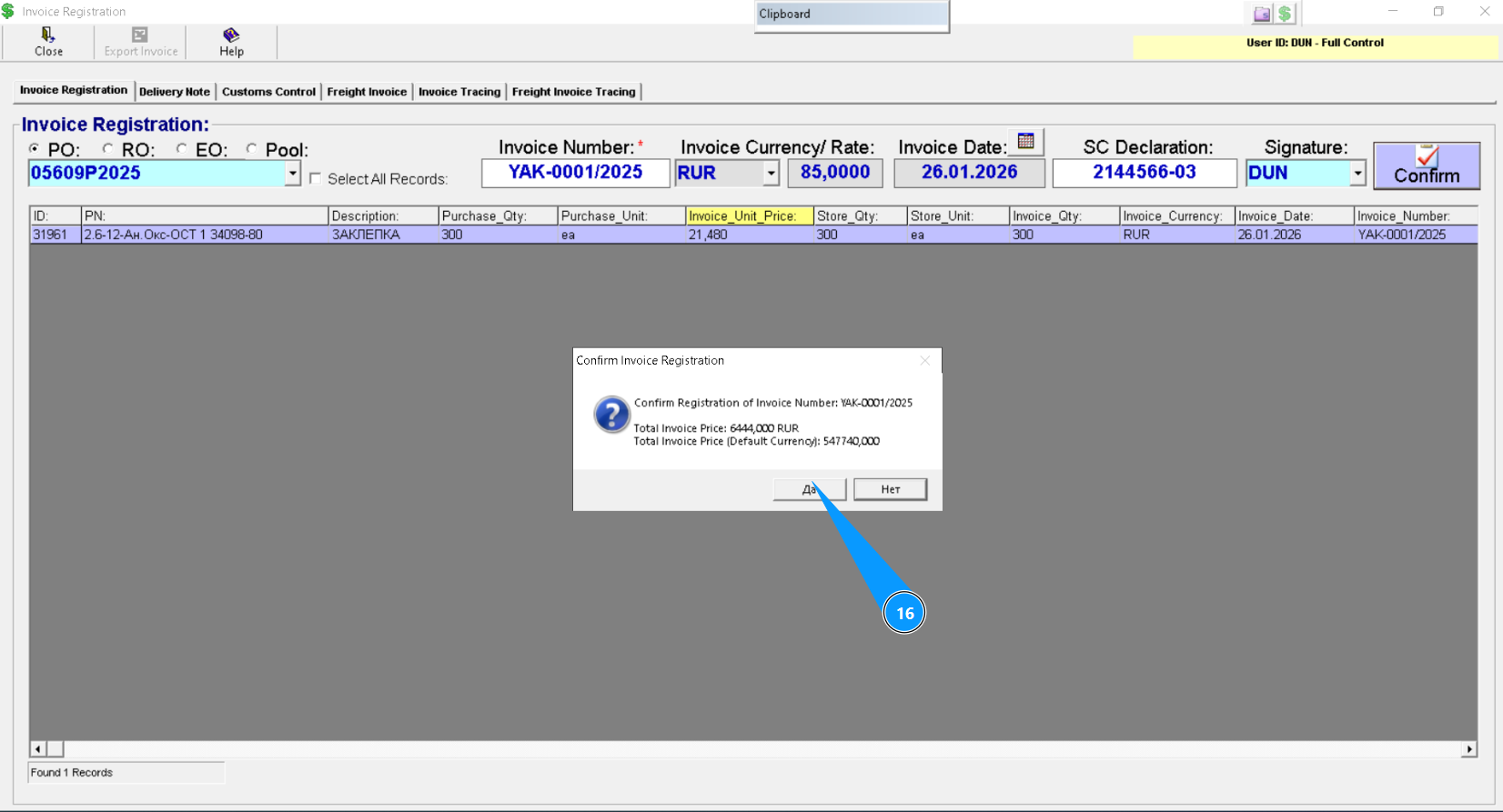The height and width of the screenshot is (812, 1503).
Task: Show the Invoice Tracing tab
Action: (459, 92)
